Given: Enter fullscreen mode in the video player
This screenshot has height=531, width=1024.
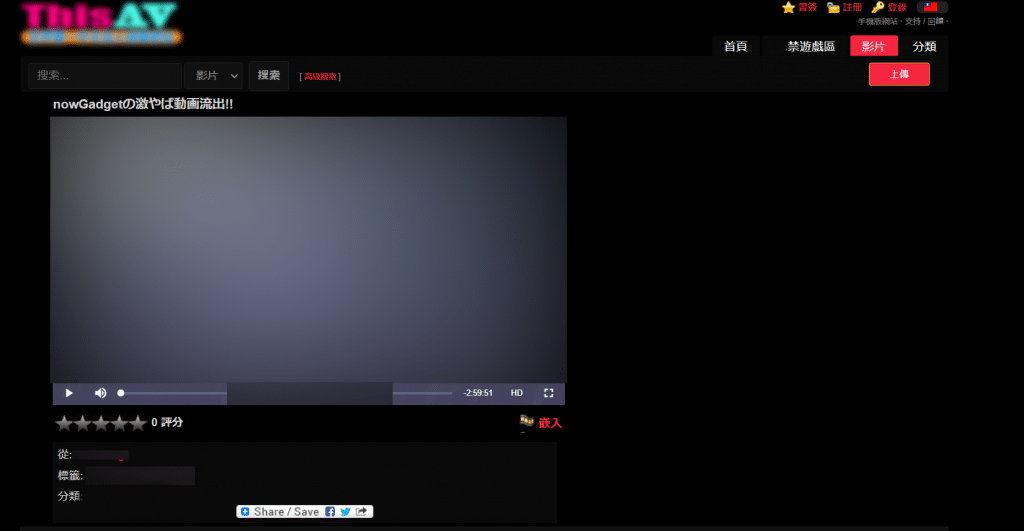Looking at the screenshot, I should tap(548, 393).
